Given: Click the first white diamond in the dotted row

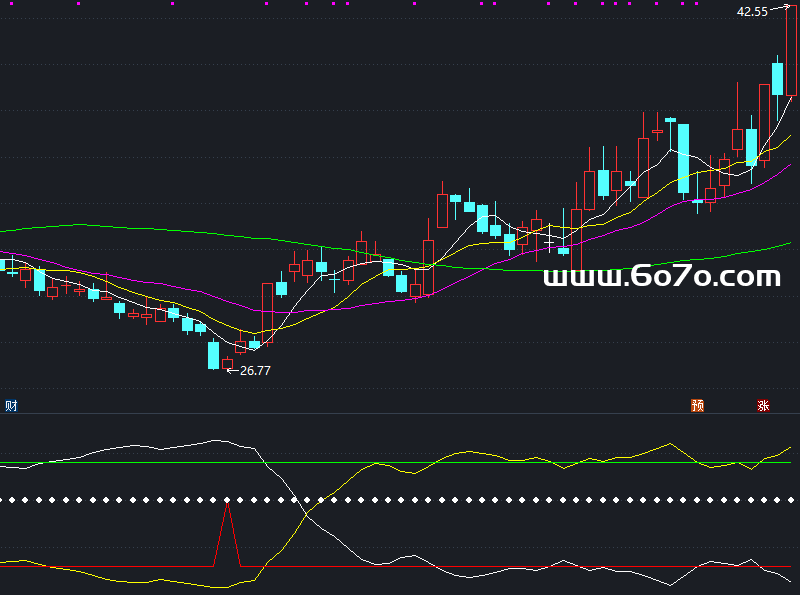Looking at the screenshot, I should click(6, 499).
